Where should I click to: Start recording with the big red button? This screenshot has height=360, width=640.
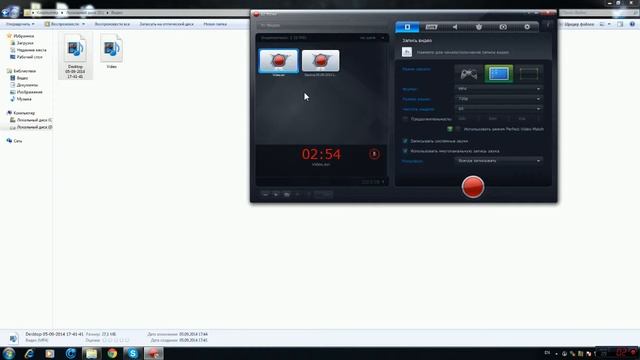473,187
